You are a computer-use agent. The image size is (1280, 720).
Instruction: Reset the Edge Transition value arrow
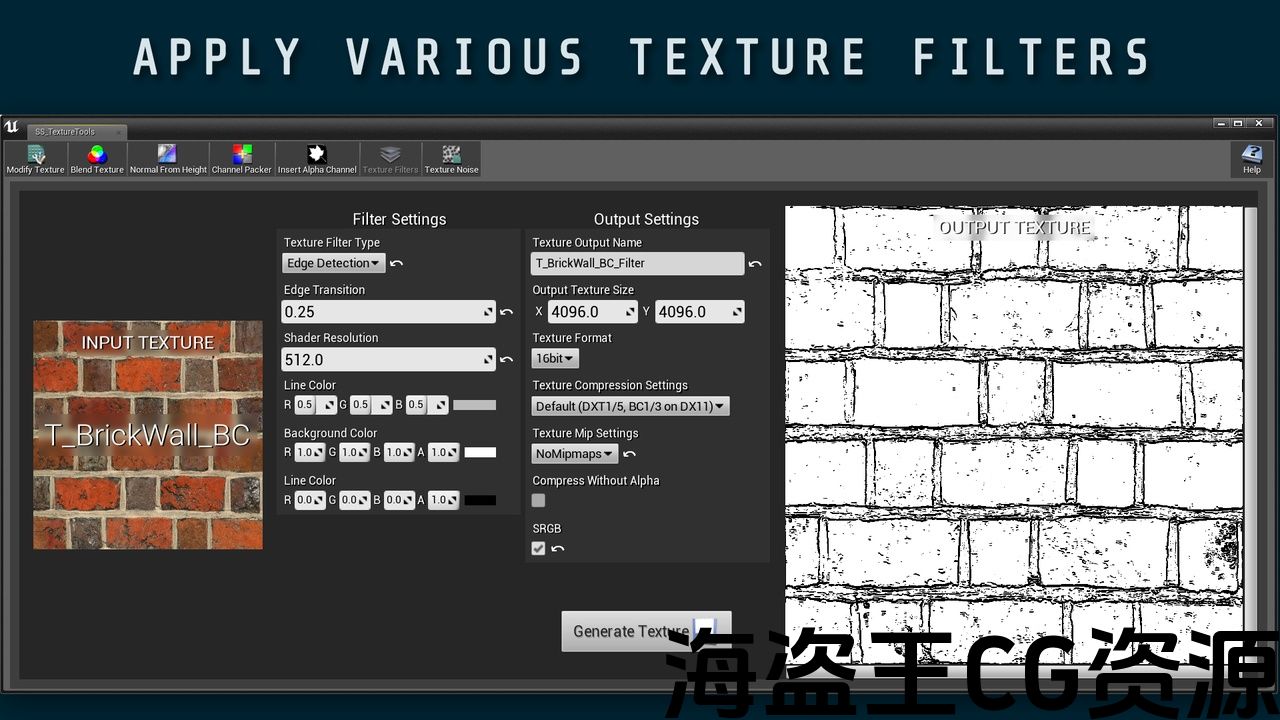point(507,312)
